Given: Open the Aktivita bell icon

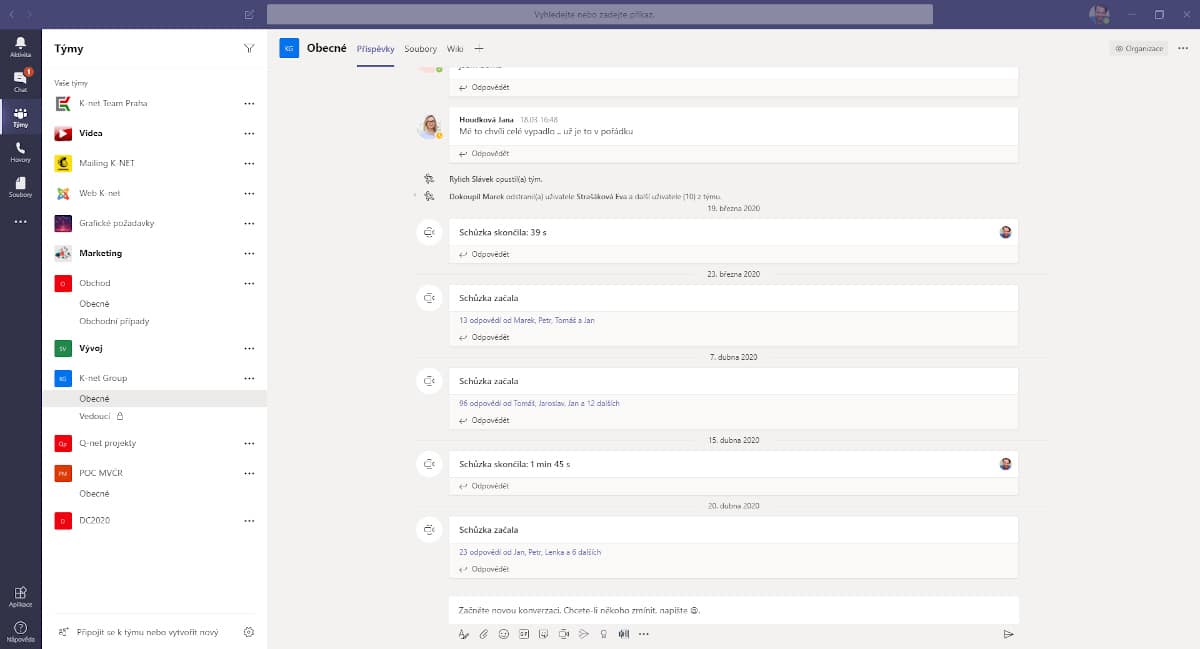Looking at the screenshot, I should (x=20, y=46).
